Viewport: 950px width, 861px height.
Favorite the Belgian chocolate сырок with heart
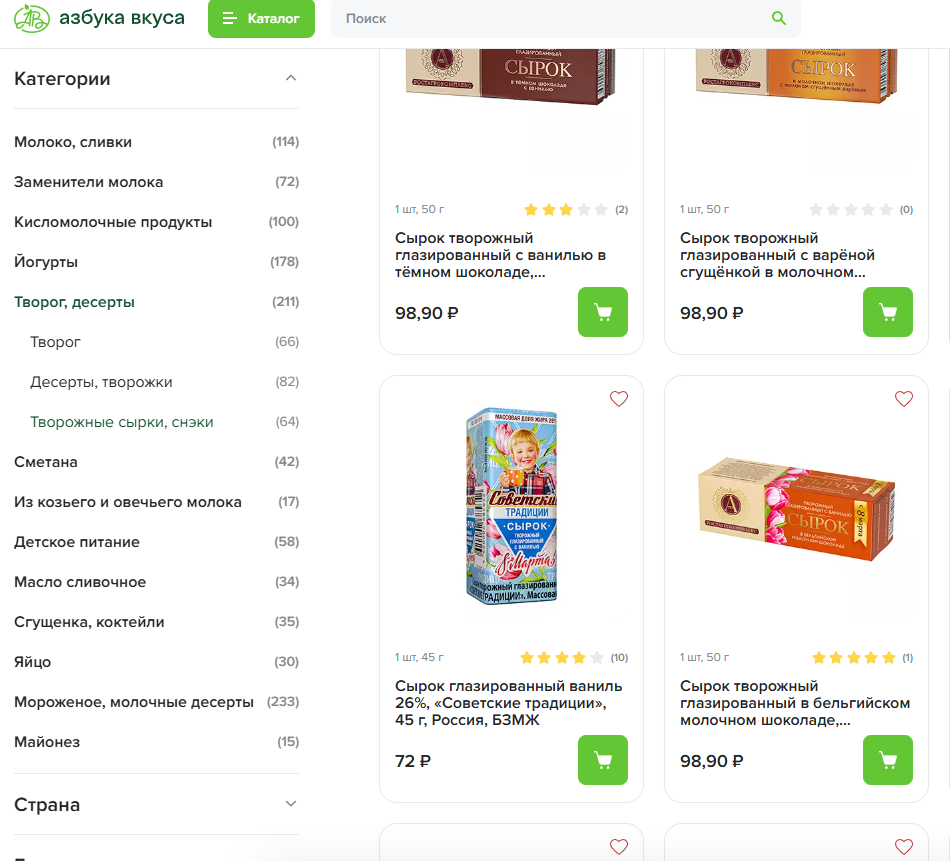click(x=904, y=399)
